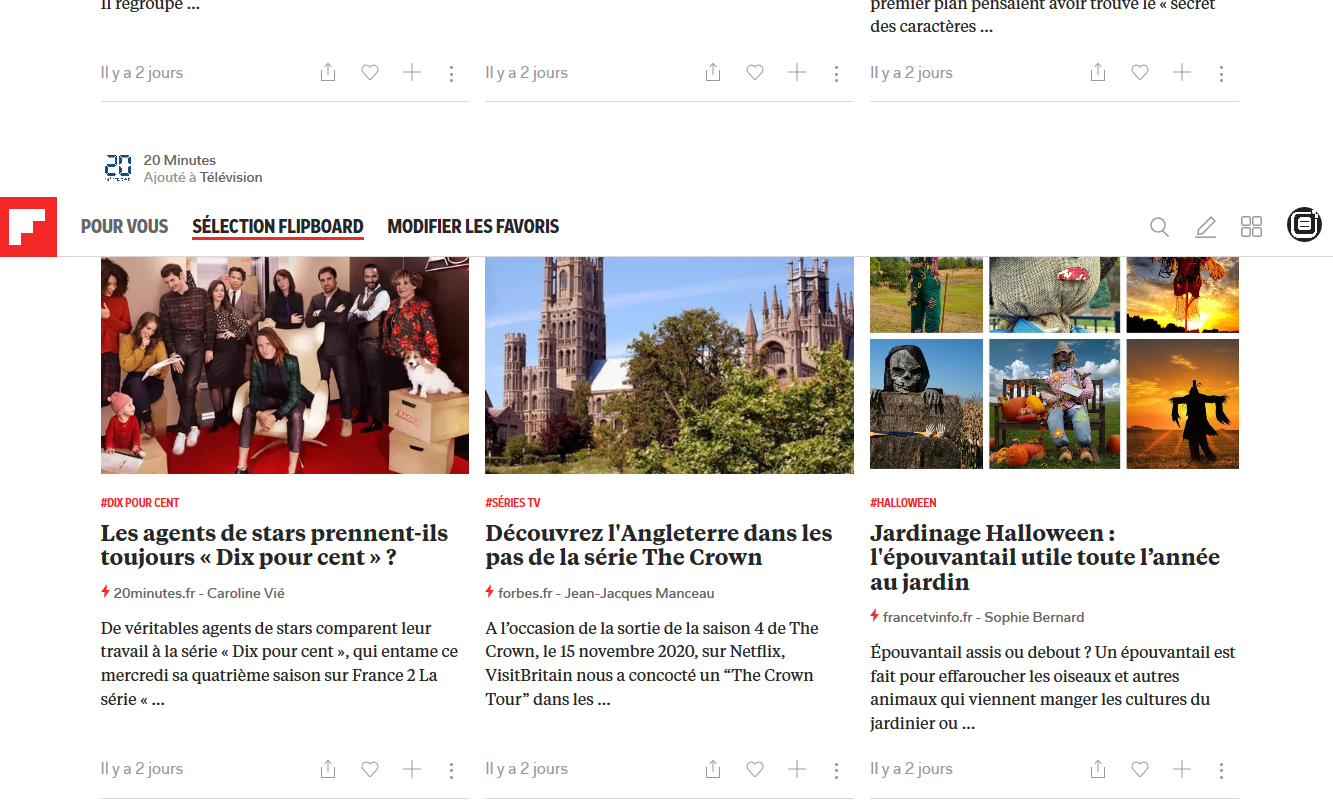Viewport: 1333px width, 806px height.
Task: Click text "premier plan pensaient avoir trouvé..."
Action: tap(1043, 16)
